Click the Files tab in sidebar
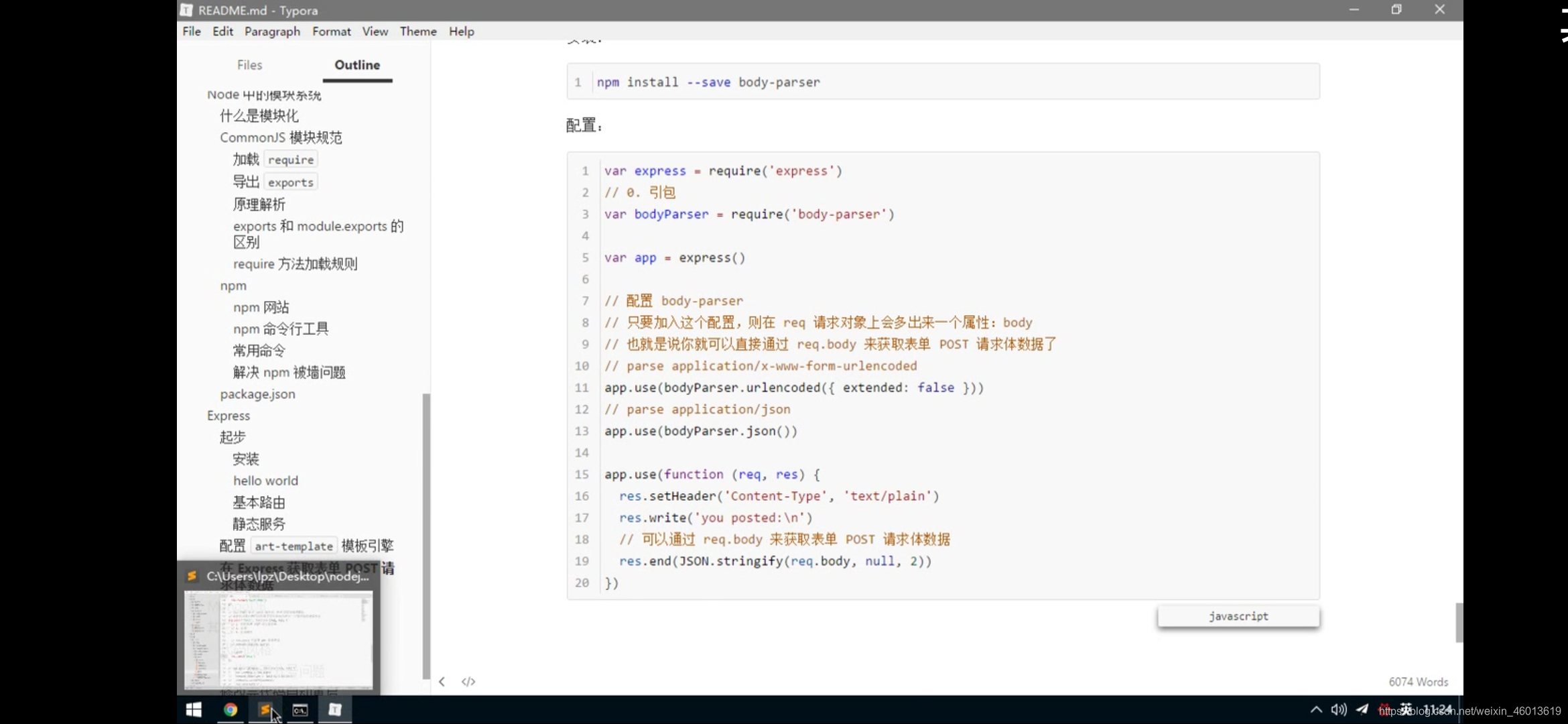 tap(249, 65)
